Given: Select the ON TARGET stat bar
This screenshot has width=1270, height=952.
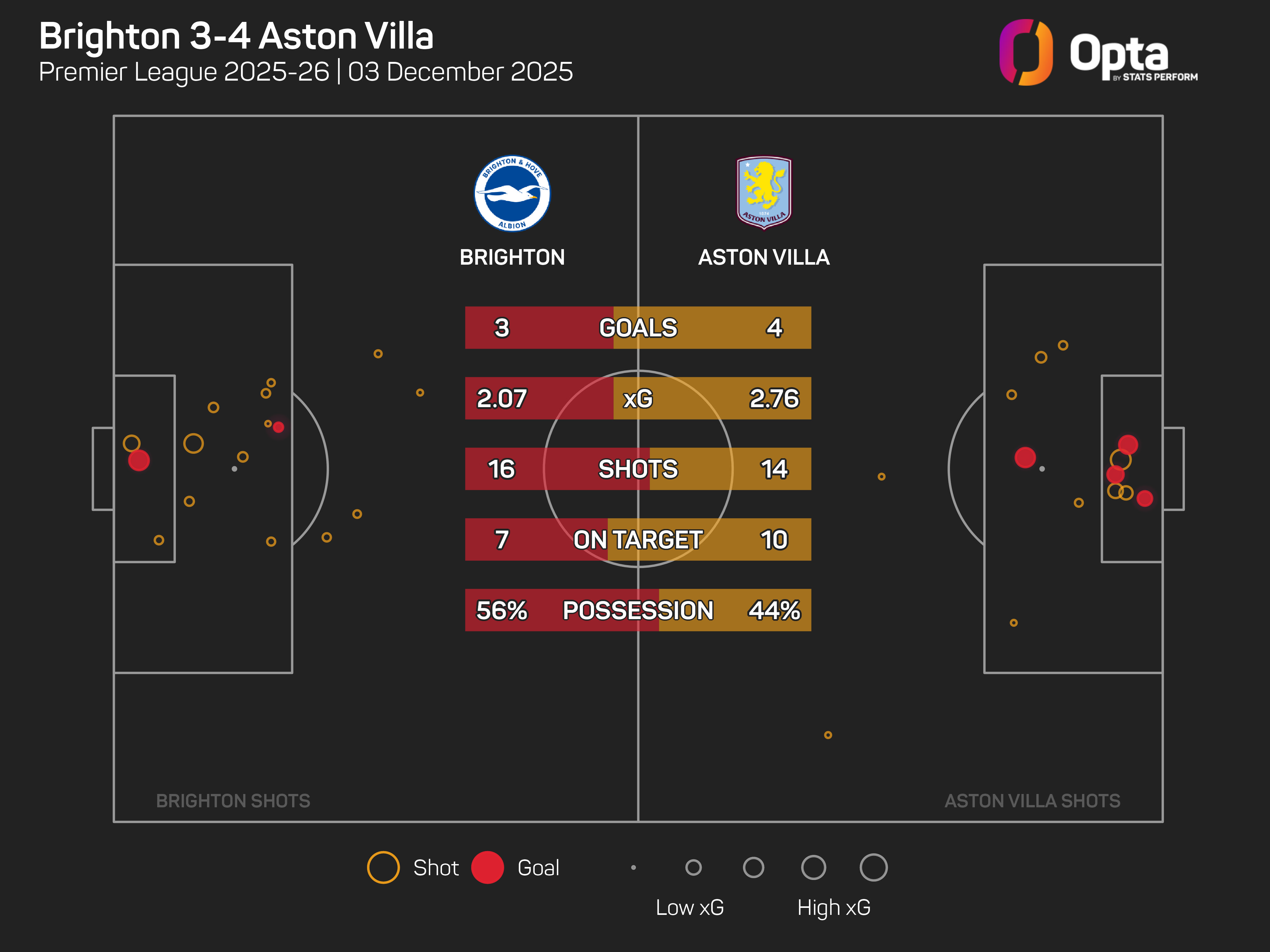Looking at the screenshot, I should click(x=638, y=539).
